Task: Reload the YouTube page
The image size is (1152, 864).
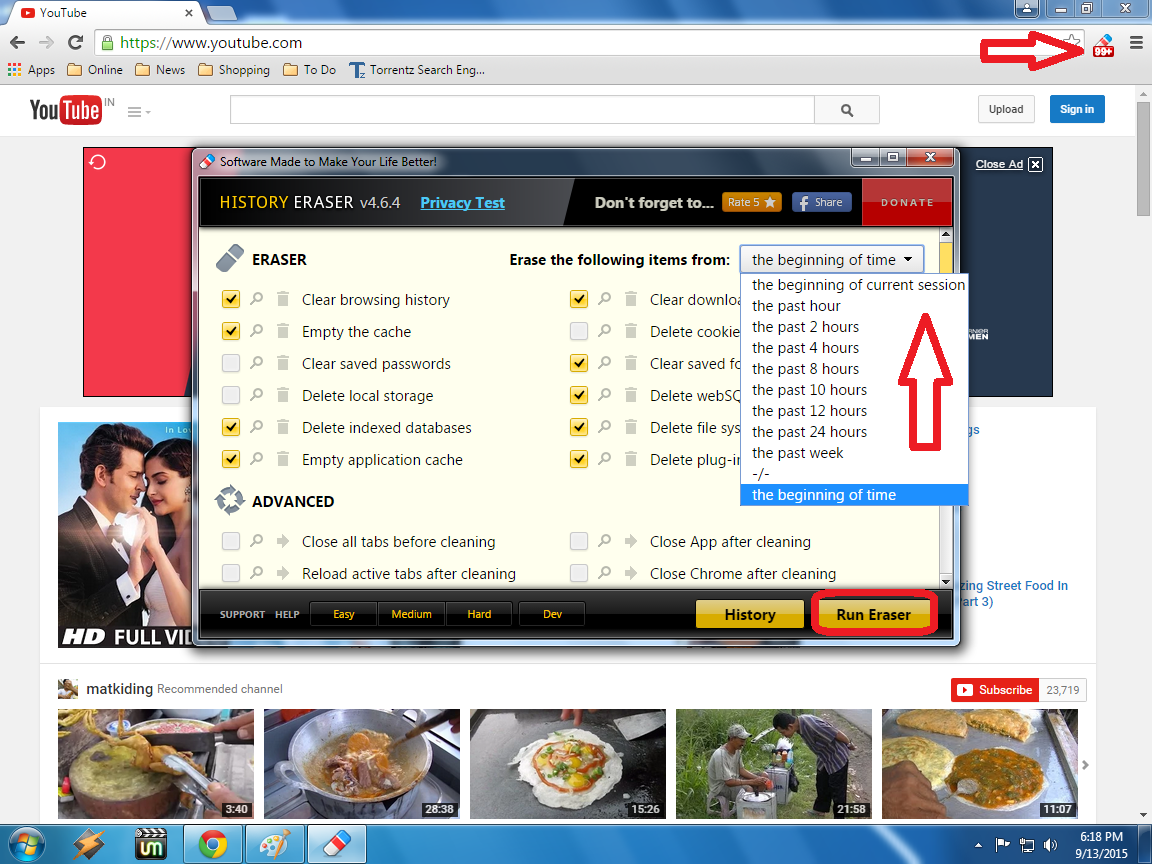Action: [75, 43]
